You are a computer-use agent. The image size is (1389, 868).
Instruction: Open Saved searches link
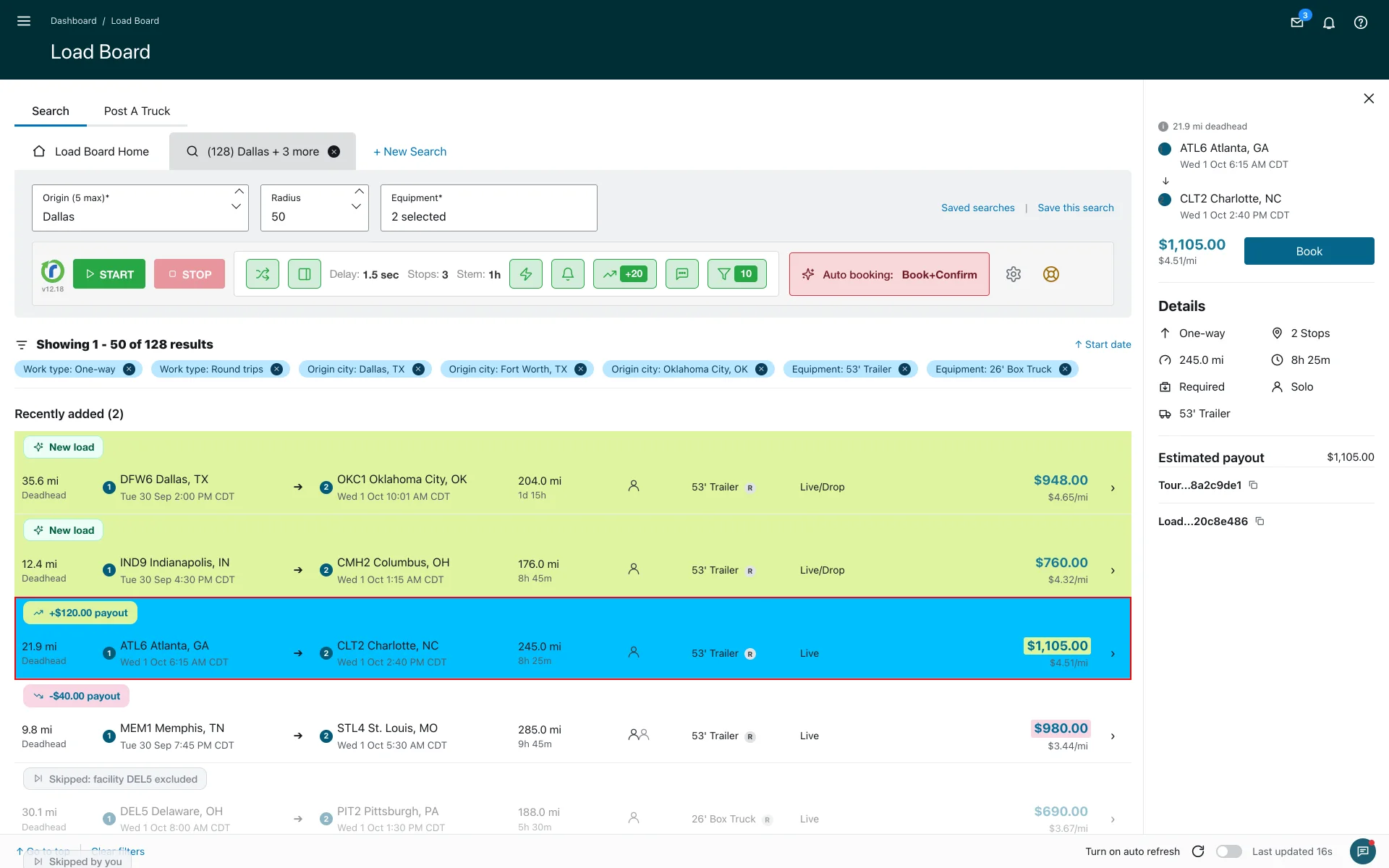tap(977, 208)
